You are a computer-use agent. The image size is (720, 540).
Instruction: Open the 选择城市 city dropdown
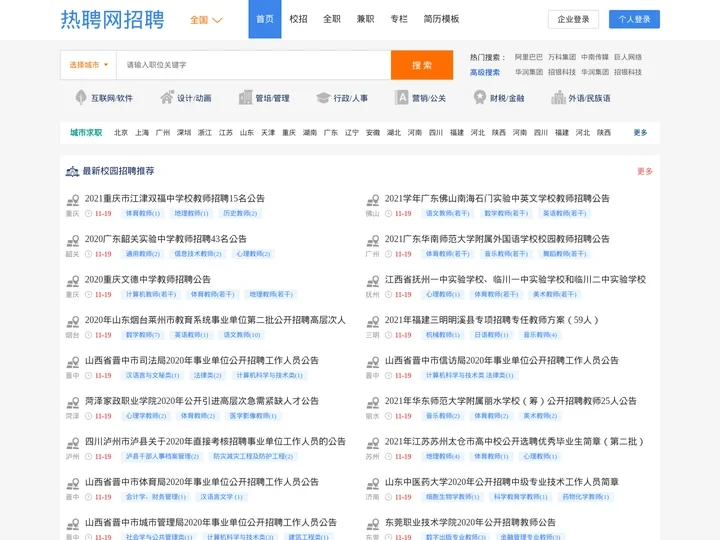click(88, 65)
